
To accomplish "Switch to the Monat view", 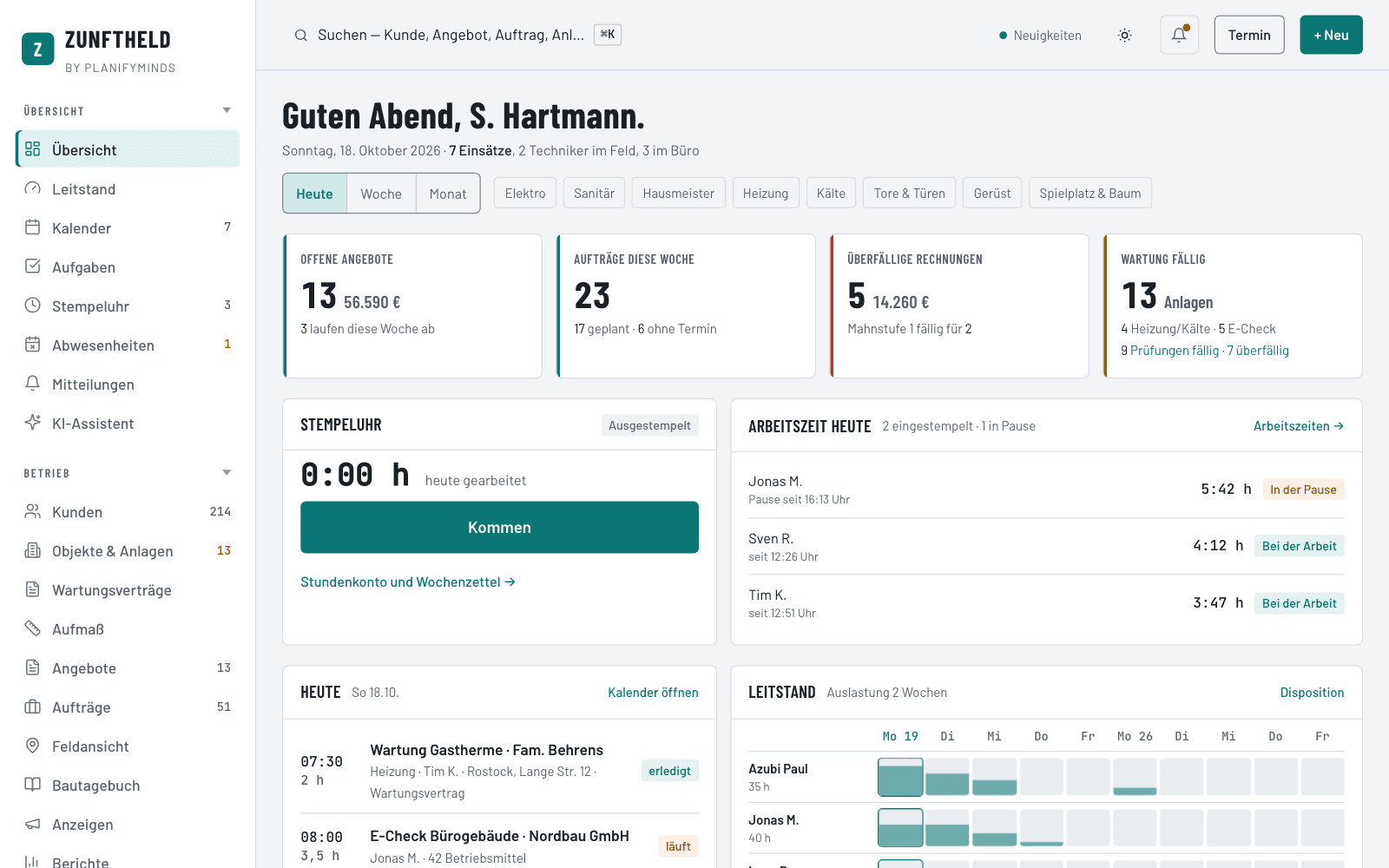I will point(448,194).
